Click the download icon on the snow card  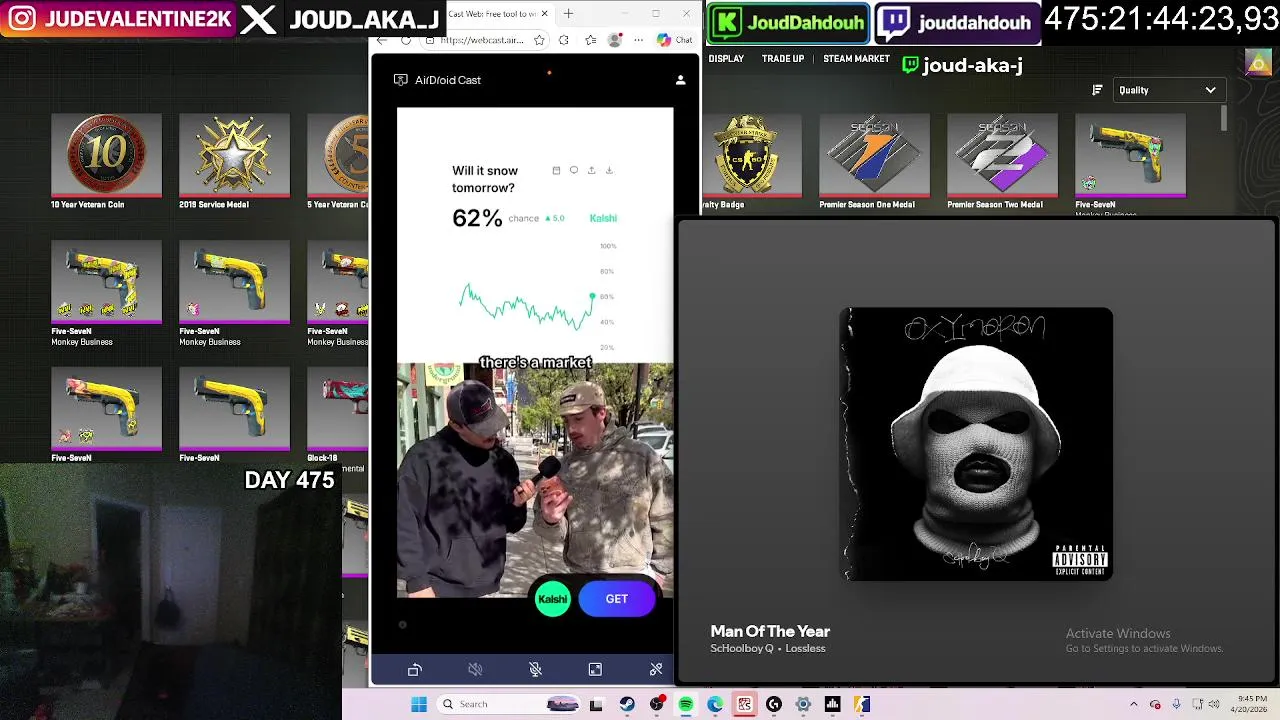coord(609,170)
